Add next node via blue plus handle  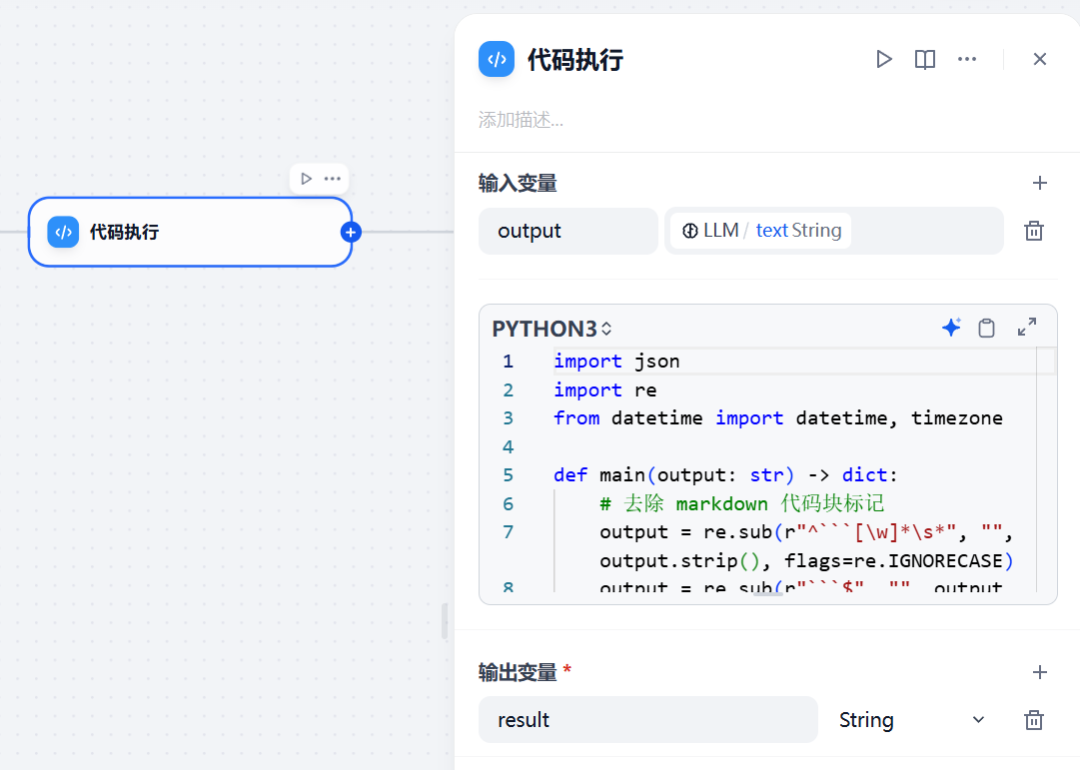click(x=351, y=232)
